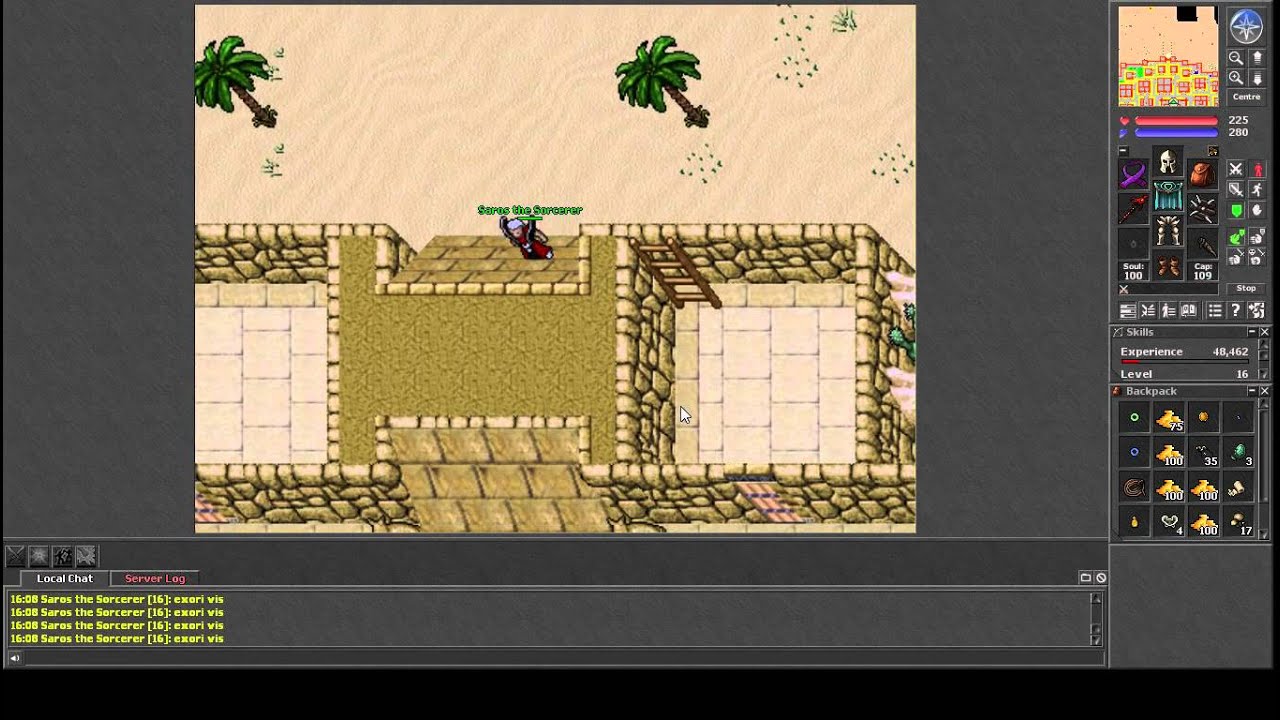Select the mushroom stack of 17

(x=1239, y=523)
